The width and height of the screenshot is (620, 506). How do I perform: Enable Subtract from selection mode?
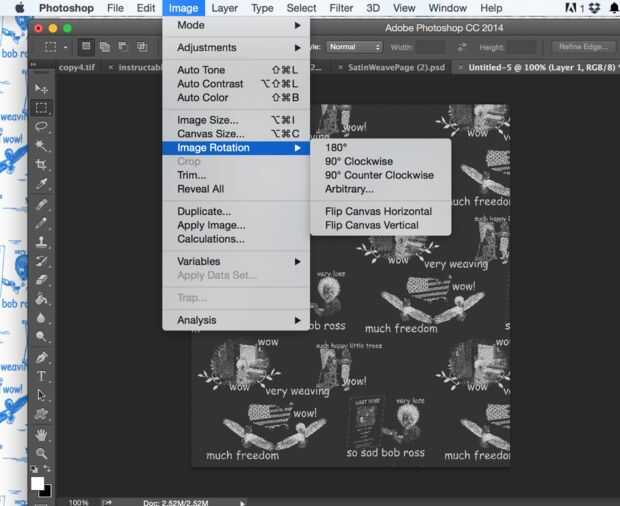123,47
